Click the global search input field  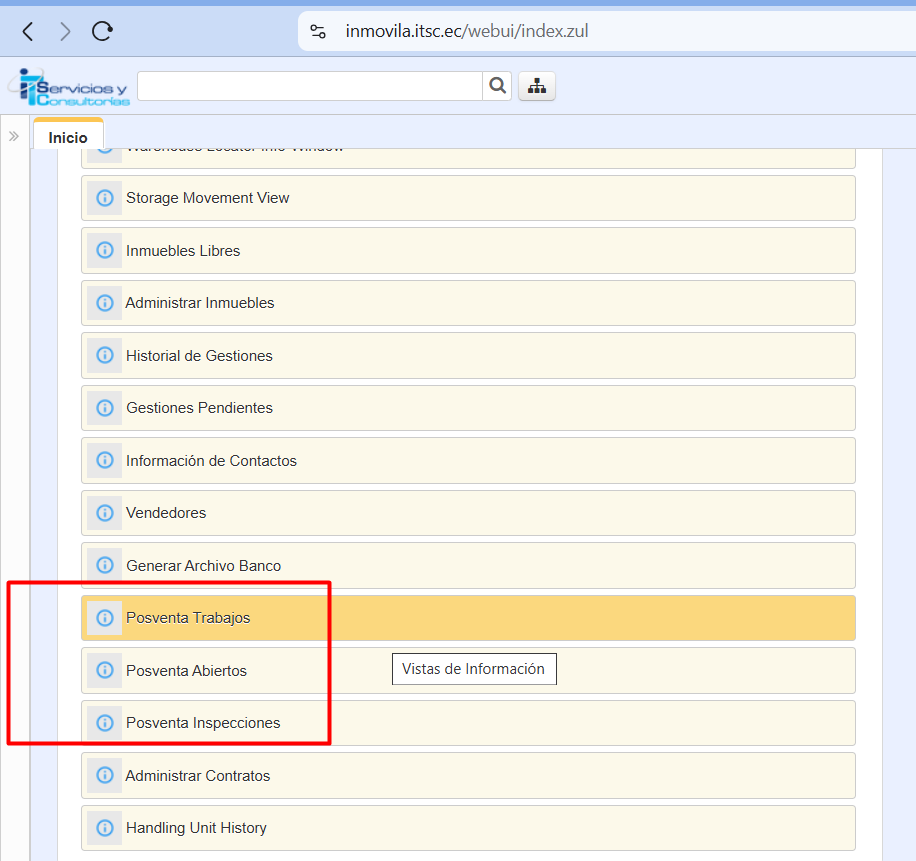309,86
